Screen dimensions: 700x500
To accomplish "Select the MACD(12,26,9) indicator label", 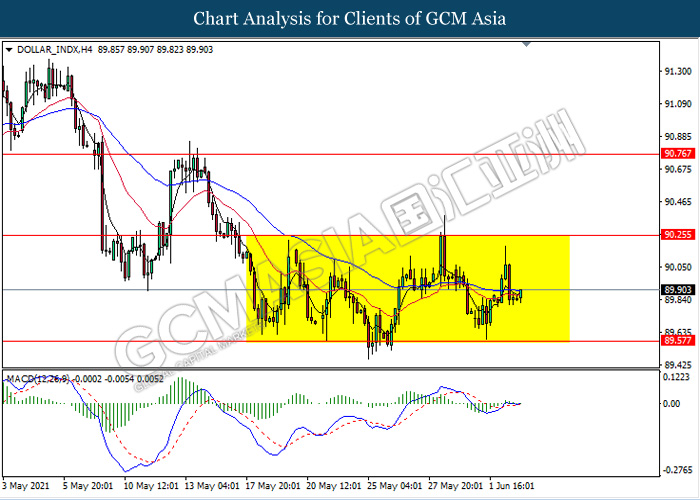I will click(x=37, y=379).
